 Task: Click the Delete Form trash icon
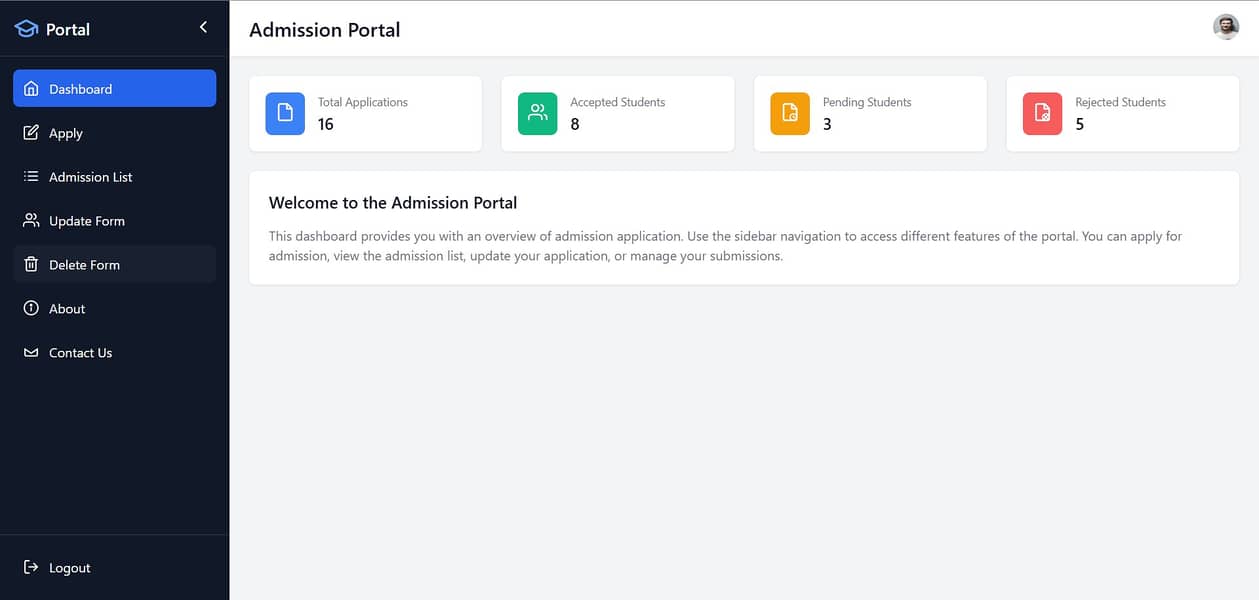pyautogui.click(x=31, y=264)
